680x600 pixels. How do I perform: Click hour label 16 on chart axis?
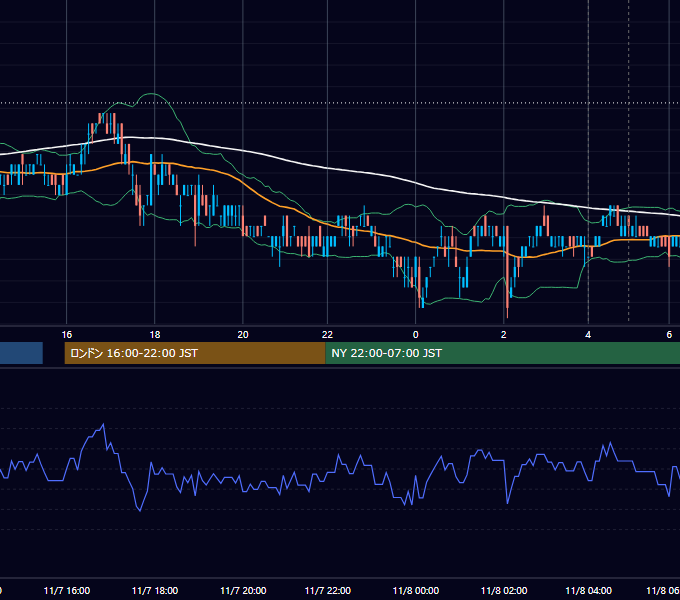click(x=66, y=335)
